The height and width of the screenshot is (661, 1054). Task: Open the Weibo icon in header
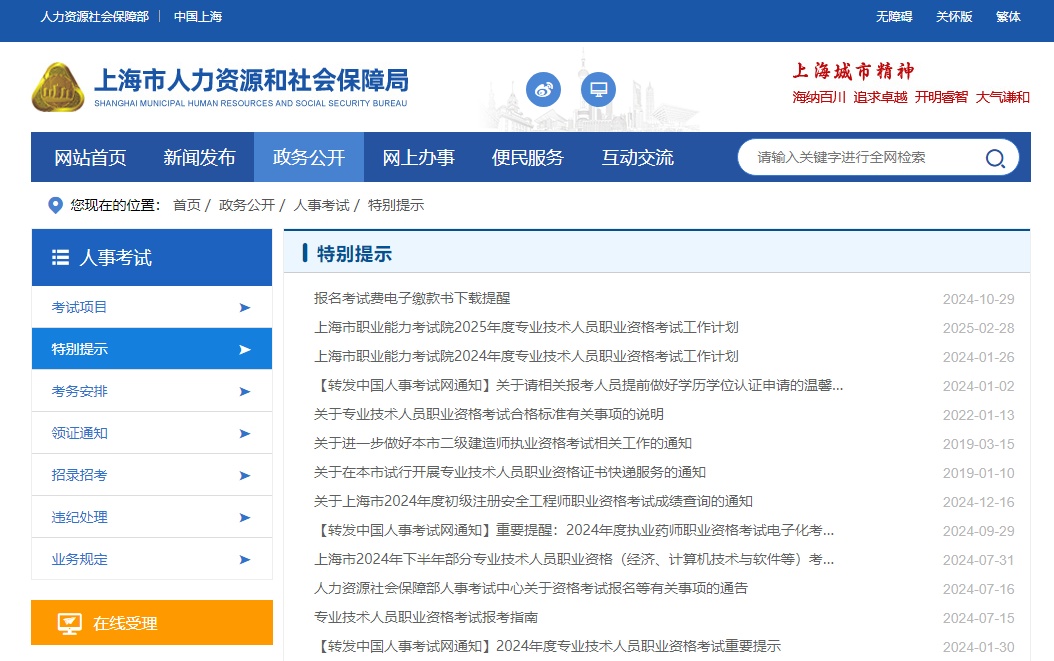(543, 89)
